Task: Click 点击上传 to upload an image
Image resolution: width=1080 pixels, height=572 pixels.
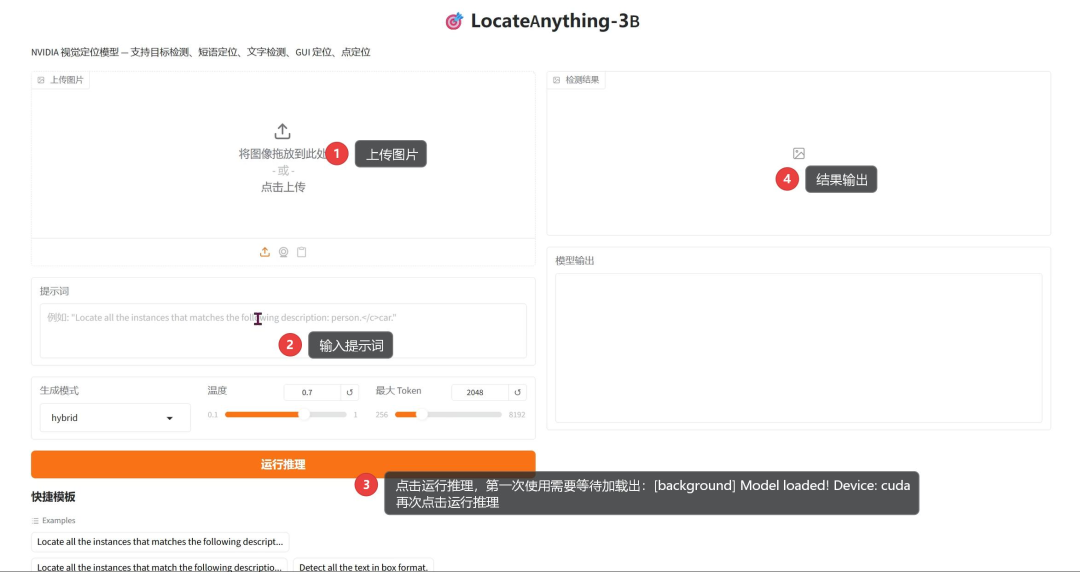Action: coord(283,187)
